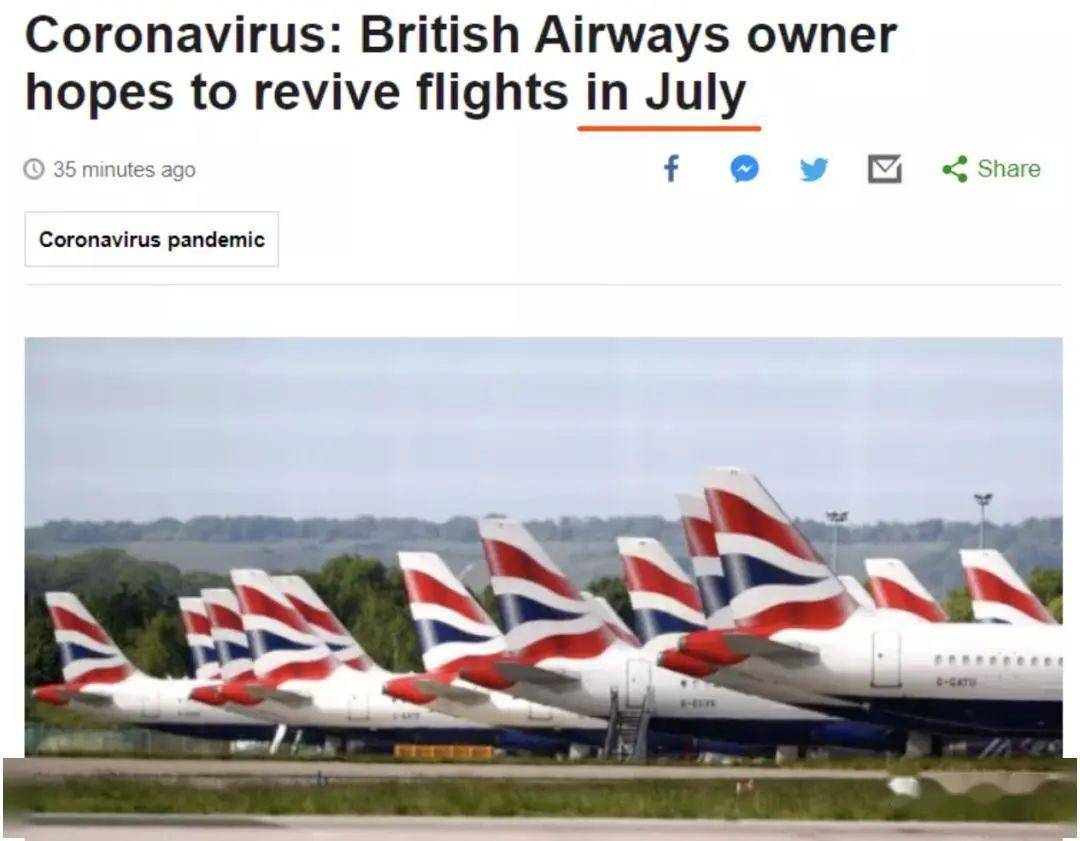Open the Share link text

[x=1009, y=169]
